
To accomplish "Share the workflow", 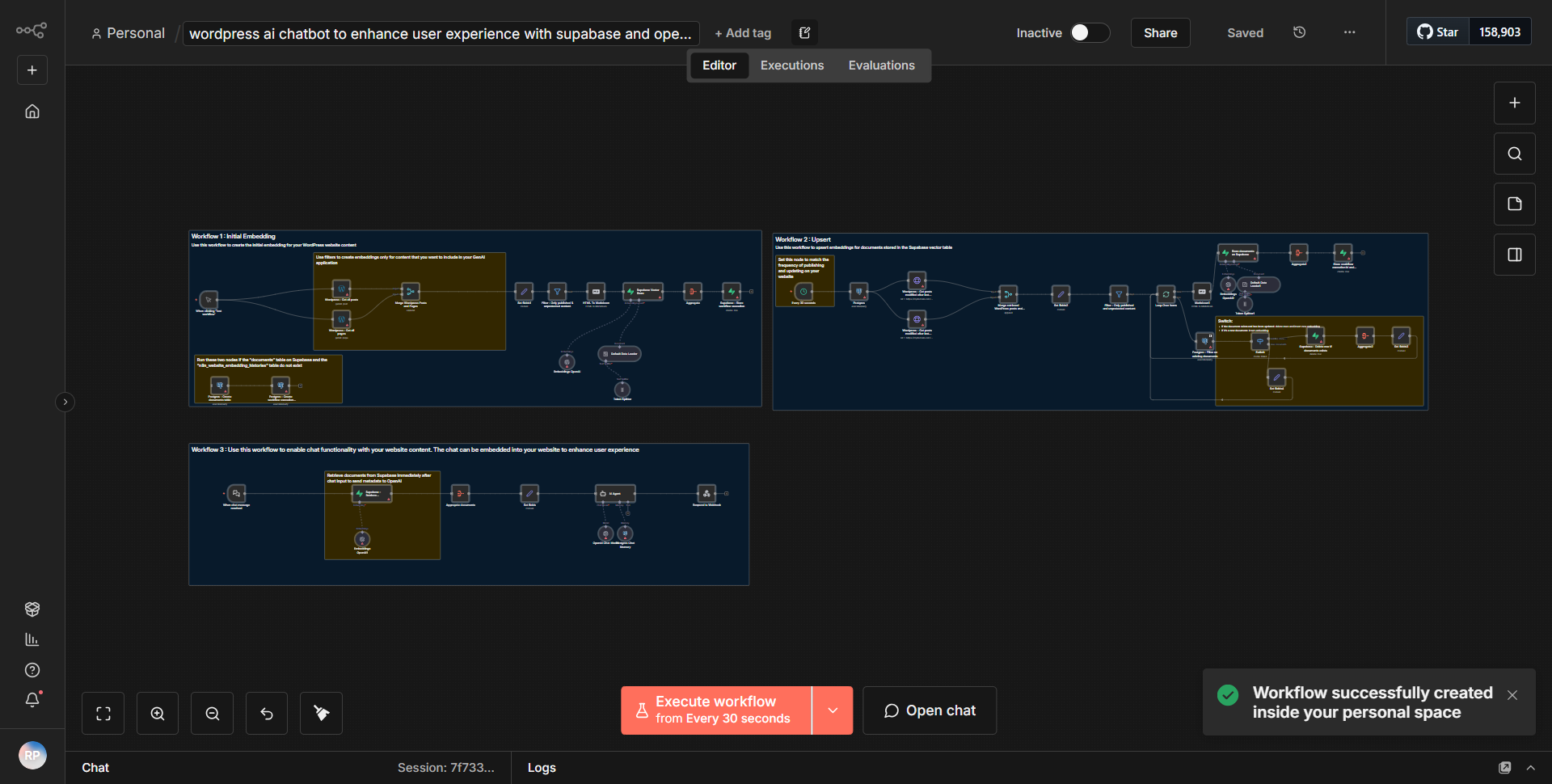I will coord(1160,32).
